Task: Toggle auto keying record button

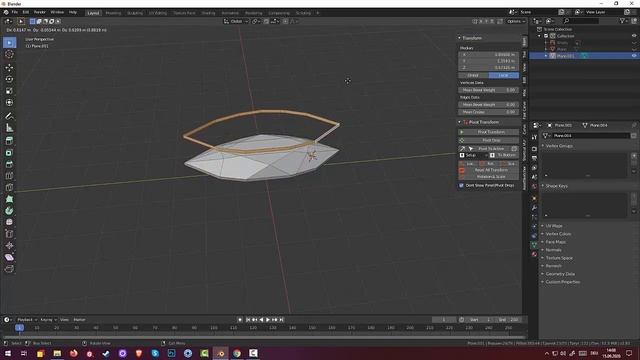Action: [240, 320]
